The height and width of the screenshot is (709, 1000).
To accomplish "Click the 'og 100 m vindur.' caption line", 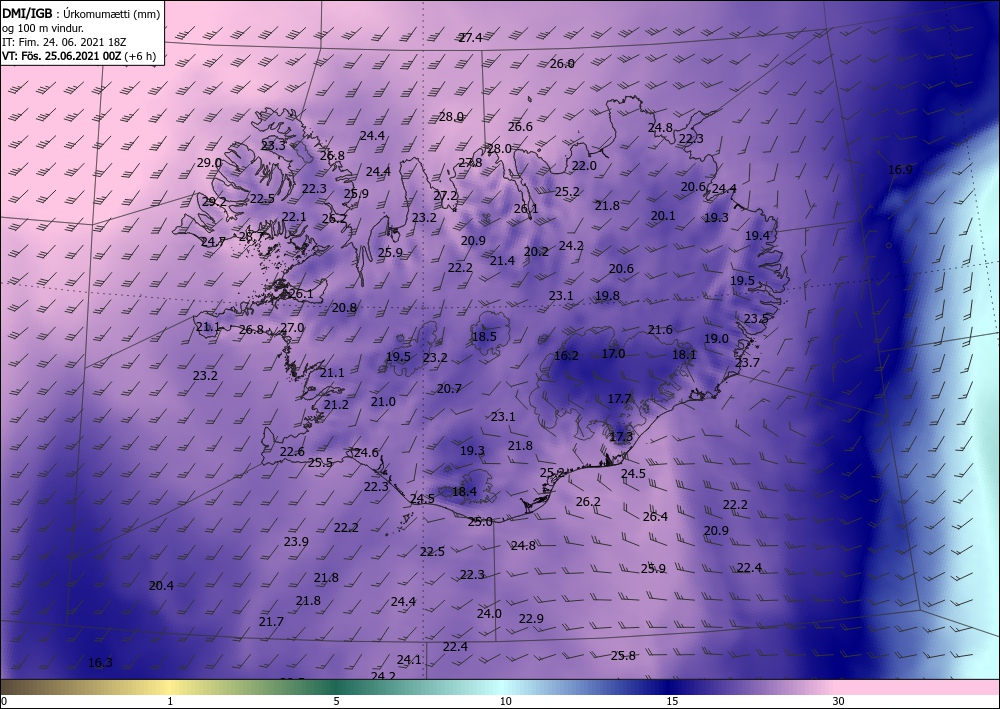I will [43, 29].
